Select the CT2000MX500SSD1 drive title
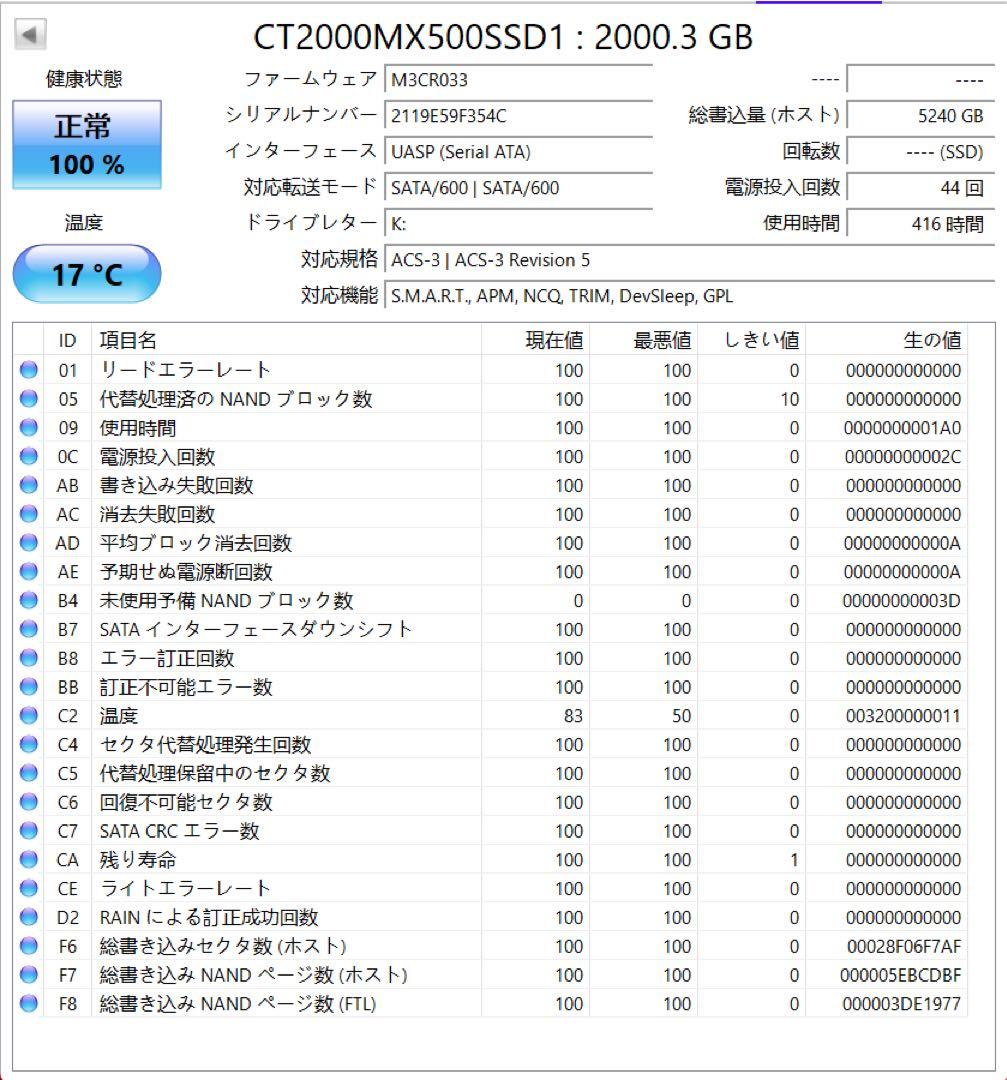1007x1080 pixels. (503, 39)
